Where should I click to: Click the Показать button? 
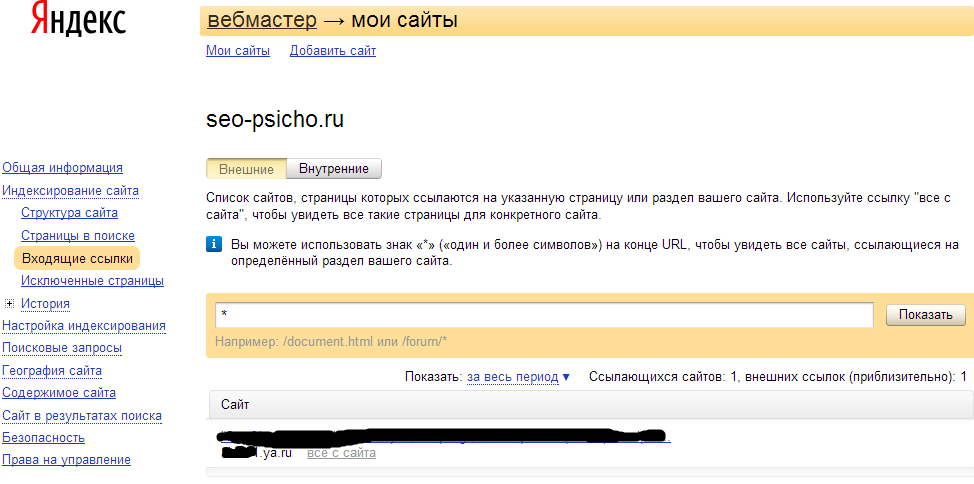(926, 314)
